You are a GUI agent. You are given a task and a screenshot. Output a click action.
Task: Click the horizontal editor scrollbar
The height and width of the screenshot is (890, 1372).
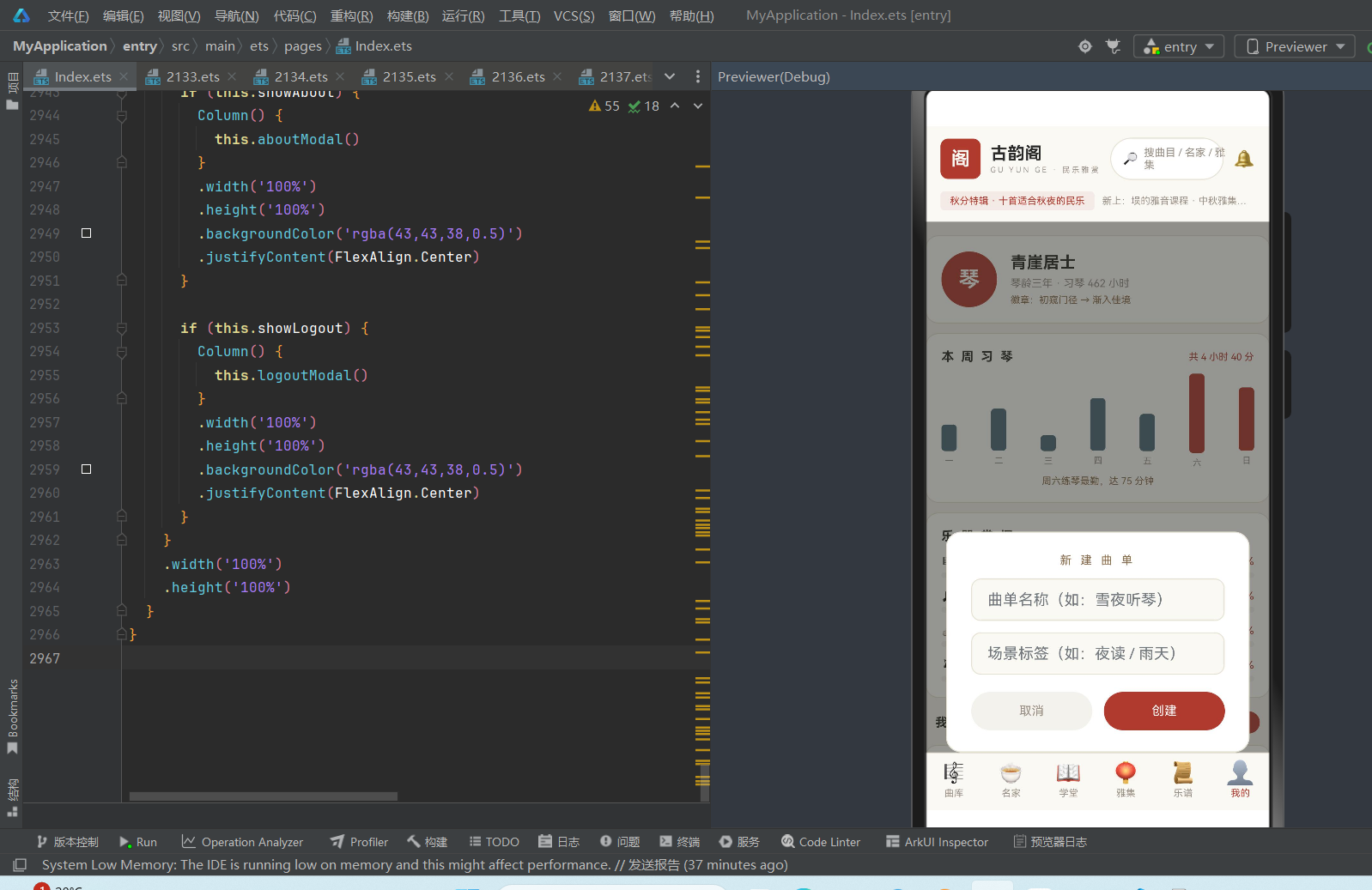[x=263, y=796]
